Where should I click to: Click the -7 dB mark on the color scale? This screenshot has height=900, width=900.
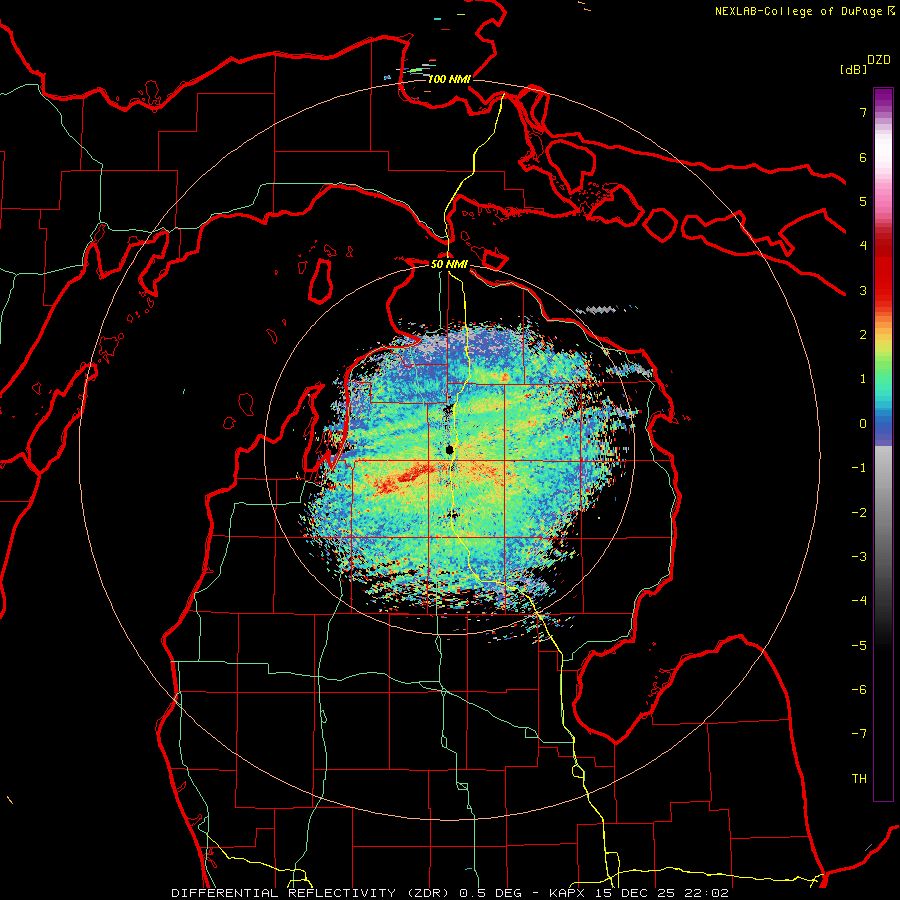pyautogui.click(x=859, y=734)
